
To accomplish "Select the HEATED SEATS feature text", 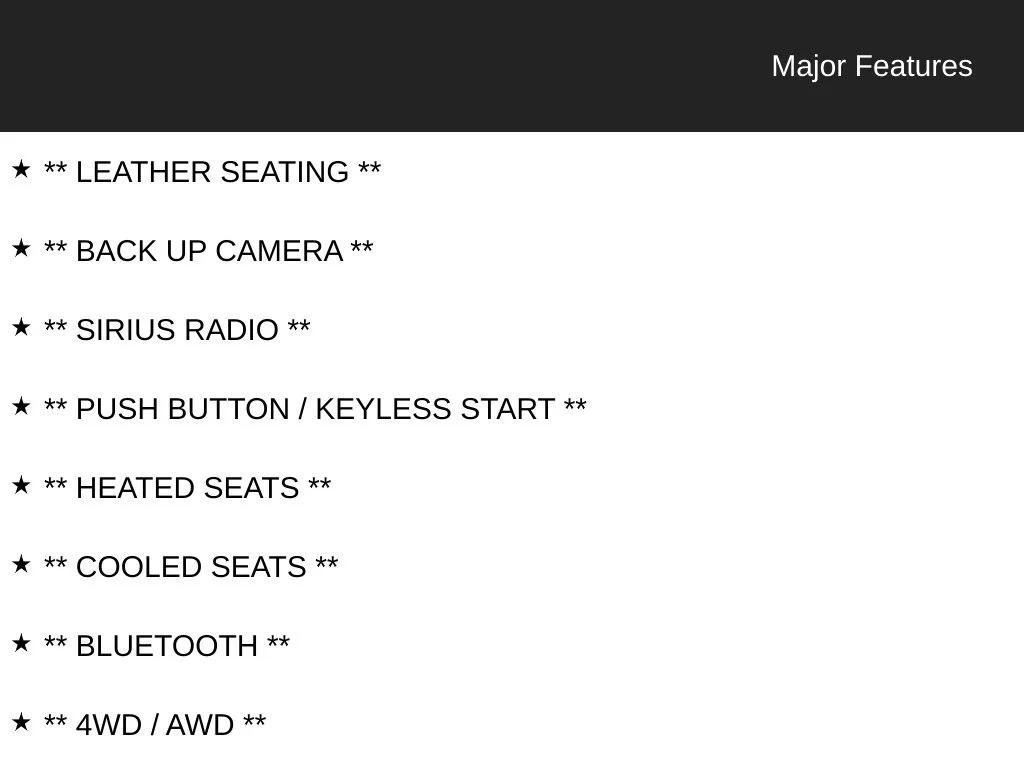I will (x=187, y=488).
